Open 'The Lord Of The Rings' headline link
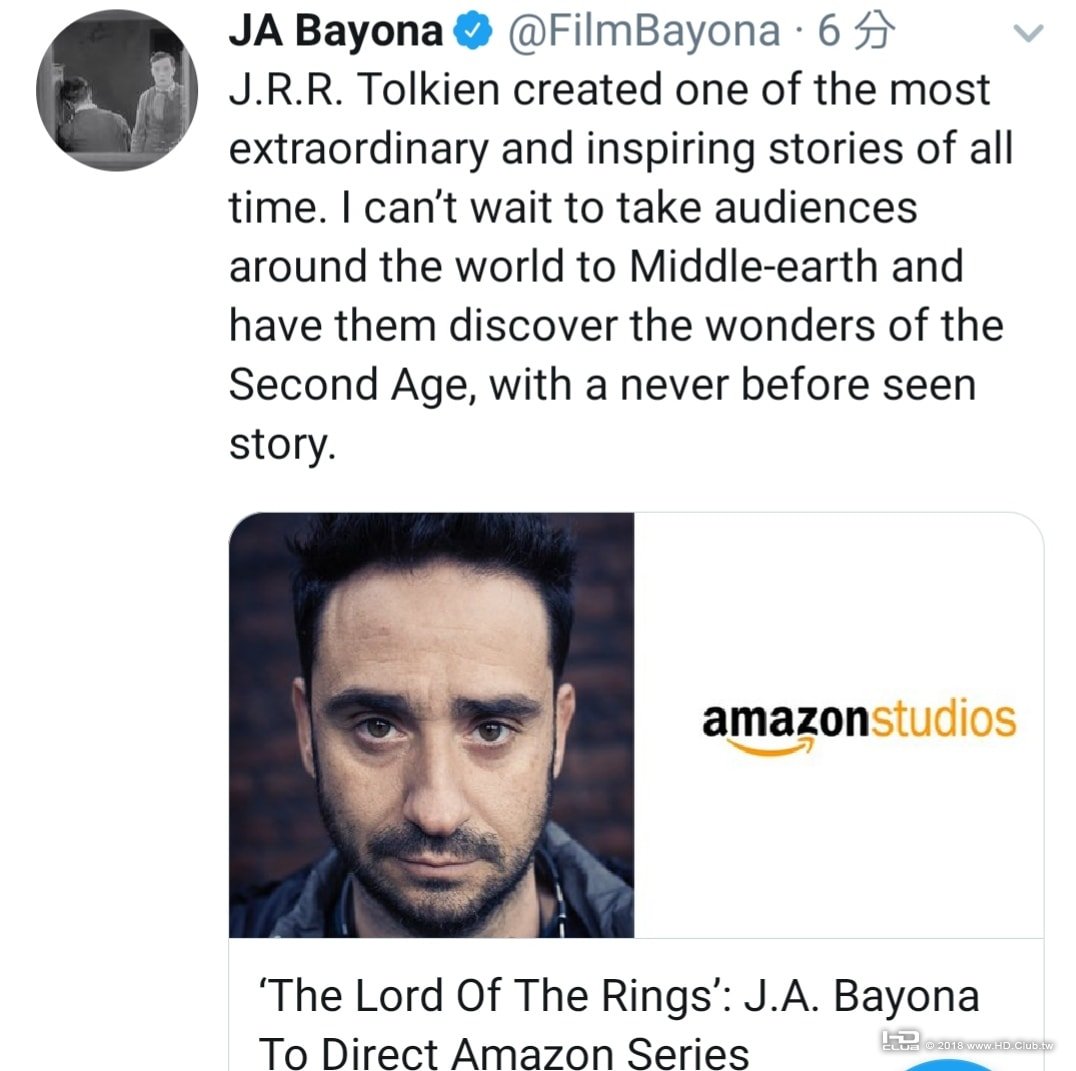This screenshot has width=1076, height=1071. [618, 996]
